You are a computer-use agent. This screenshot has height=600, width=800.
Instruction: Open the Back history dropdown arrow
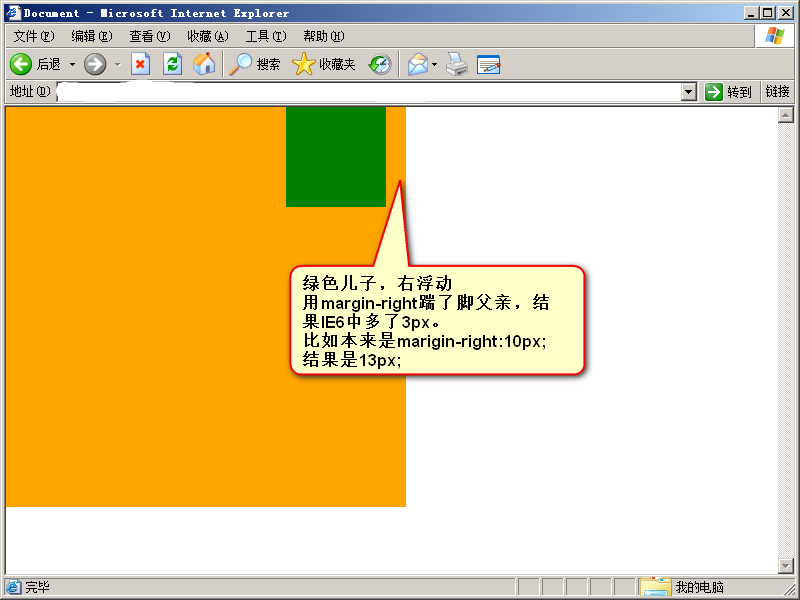pos(72,64)
